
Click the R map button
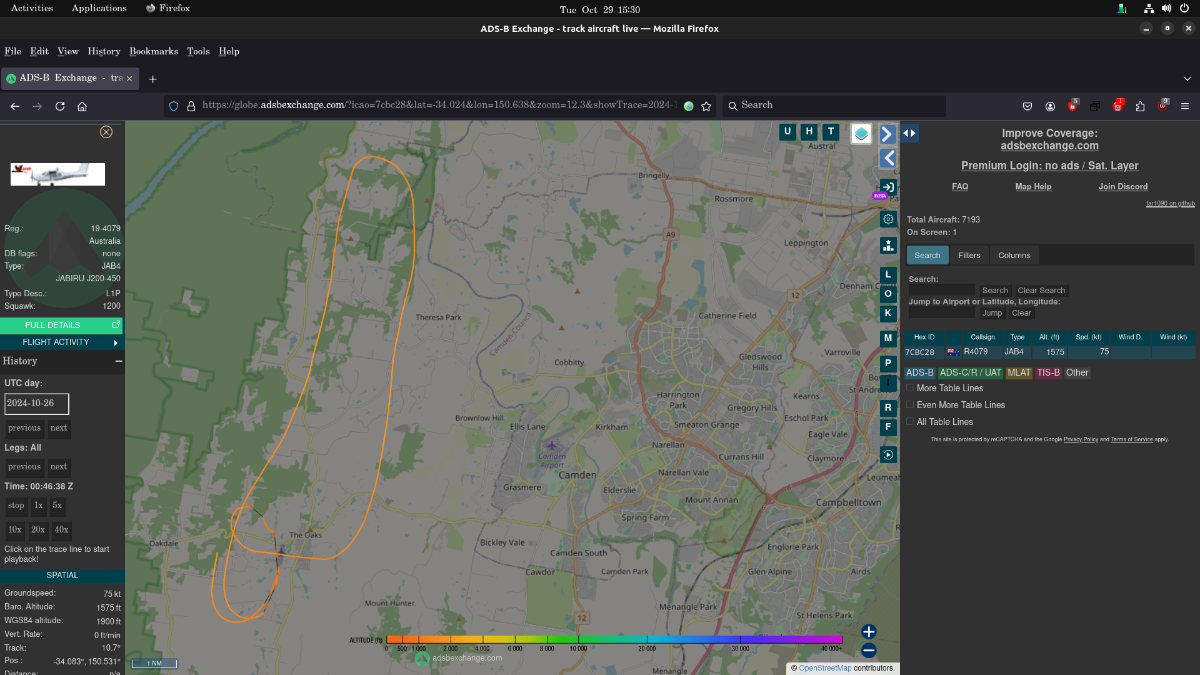888,408
